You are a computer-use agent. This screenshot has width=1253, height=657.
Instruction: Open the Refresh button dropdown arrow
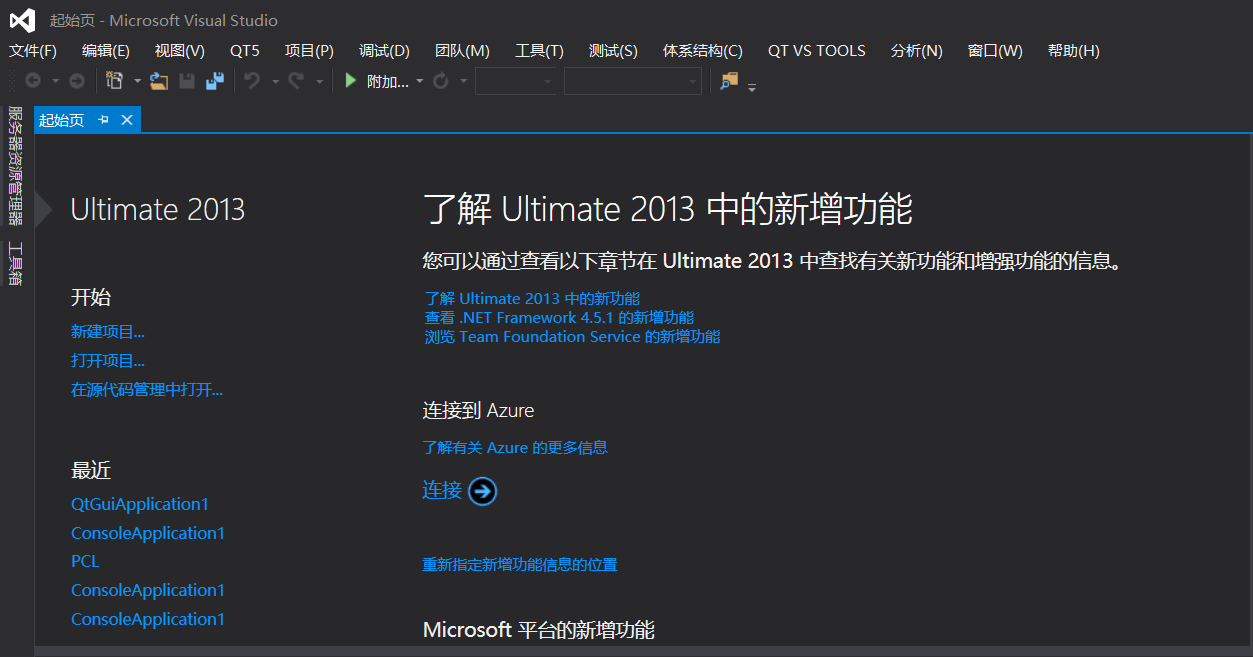[x=463, y=81]
